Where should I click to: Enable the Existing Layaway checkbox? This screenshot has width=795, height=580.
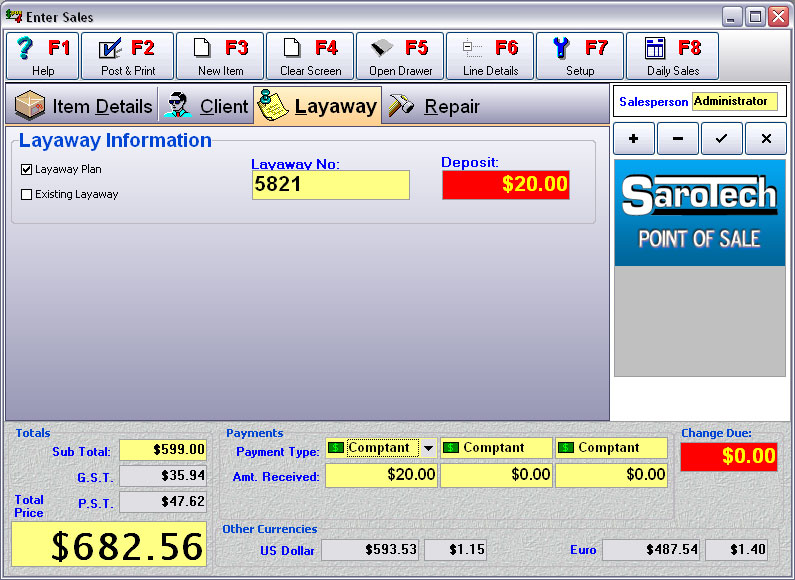tap(27, 195)
